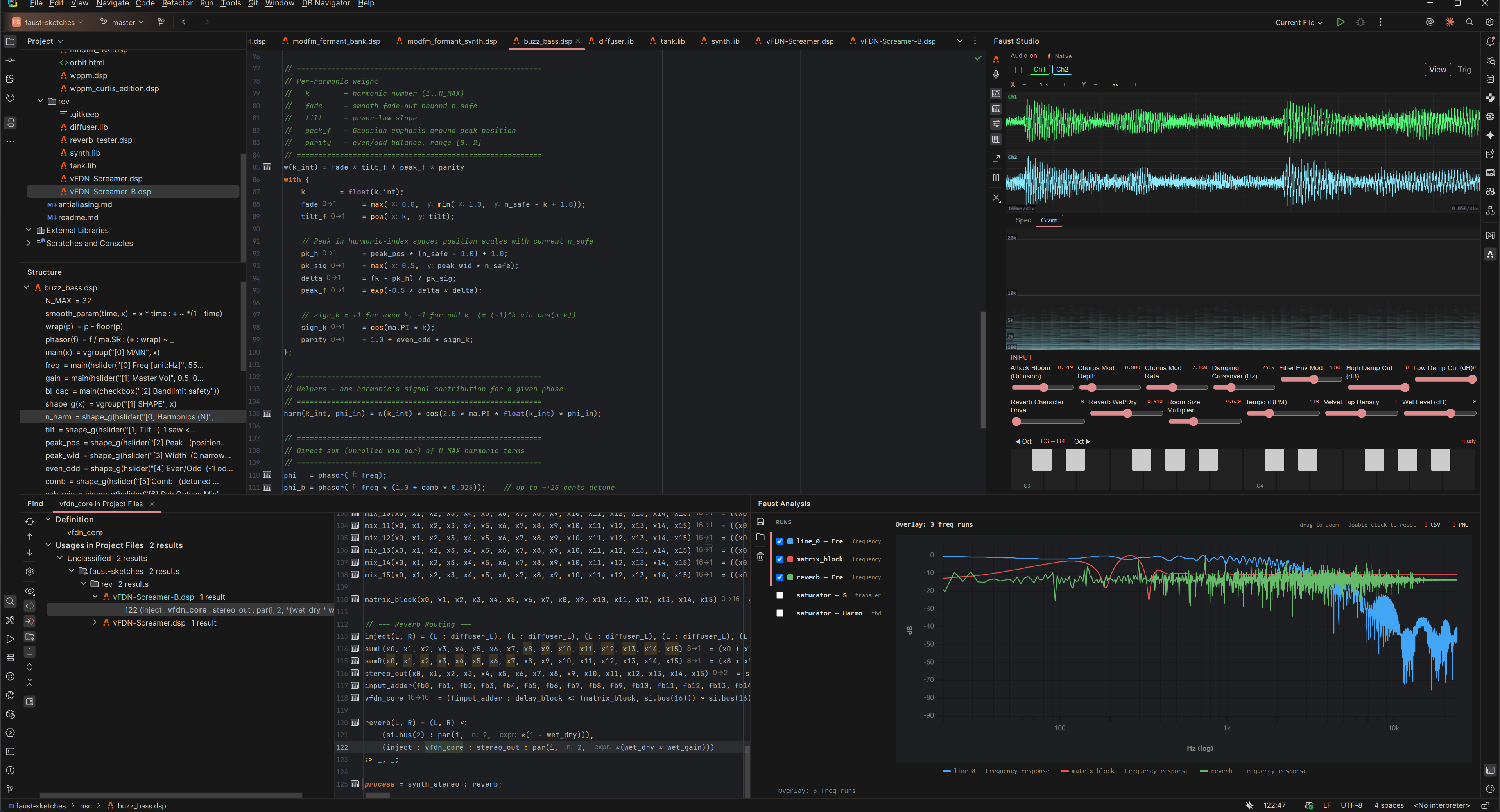
Task: Pause the Faust Studio audio
Action: [996, 178]
